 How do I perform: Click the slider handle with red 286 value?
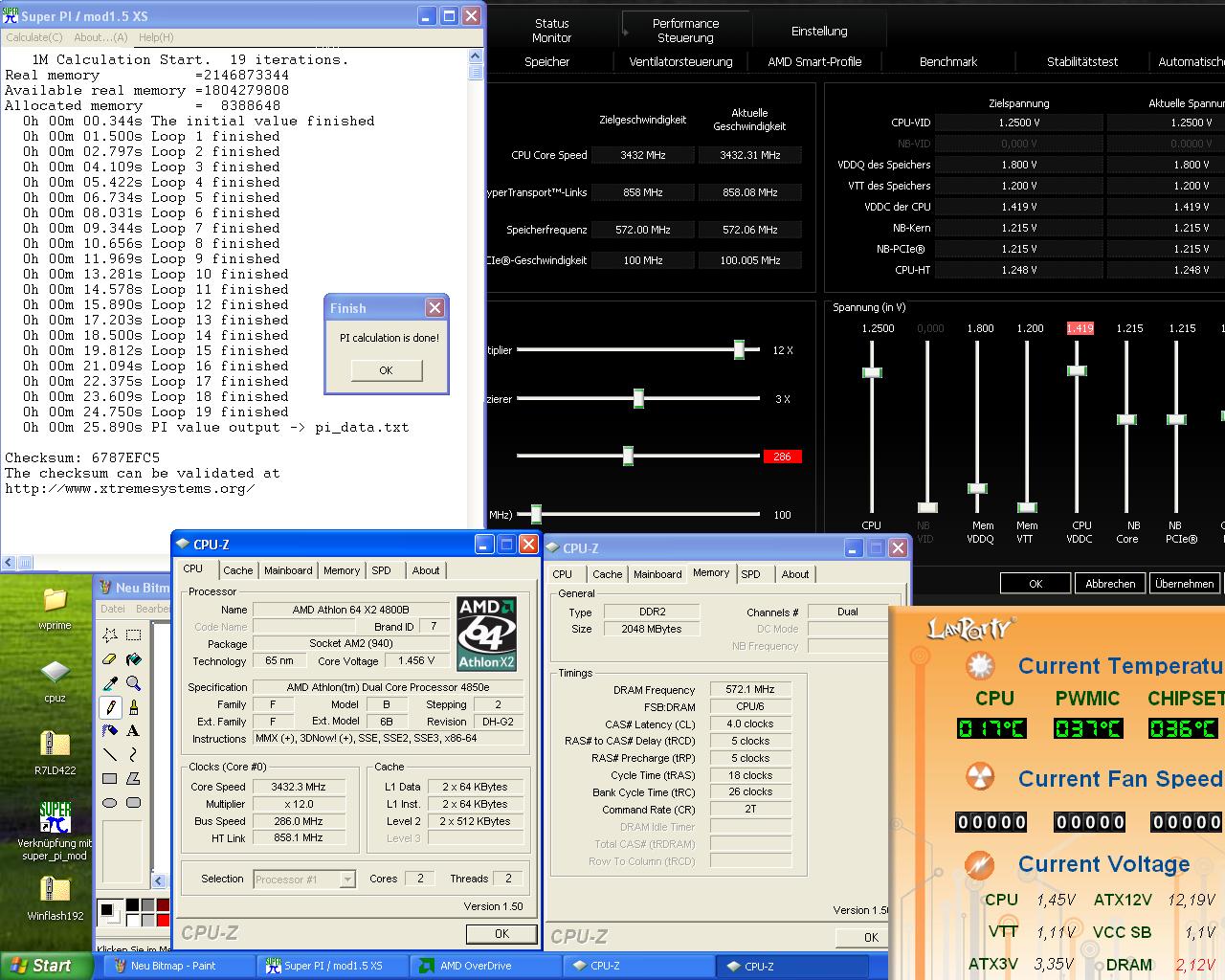coord(628,456)
